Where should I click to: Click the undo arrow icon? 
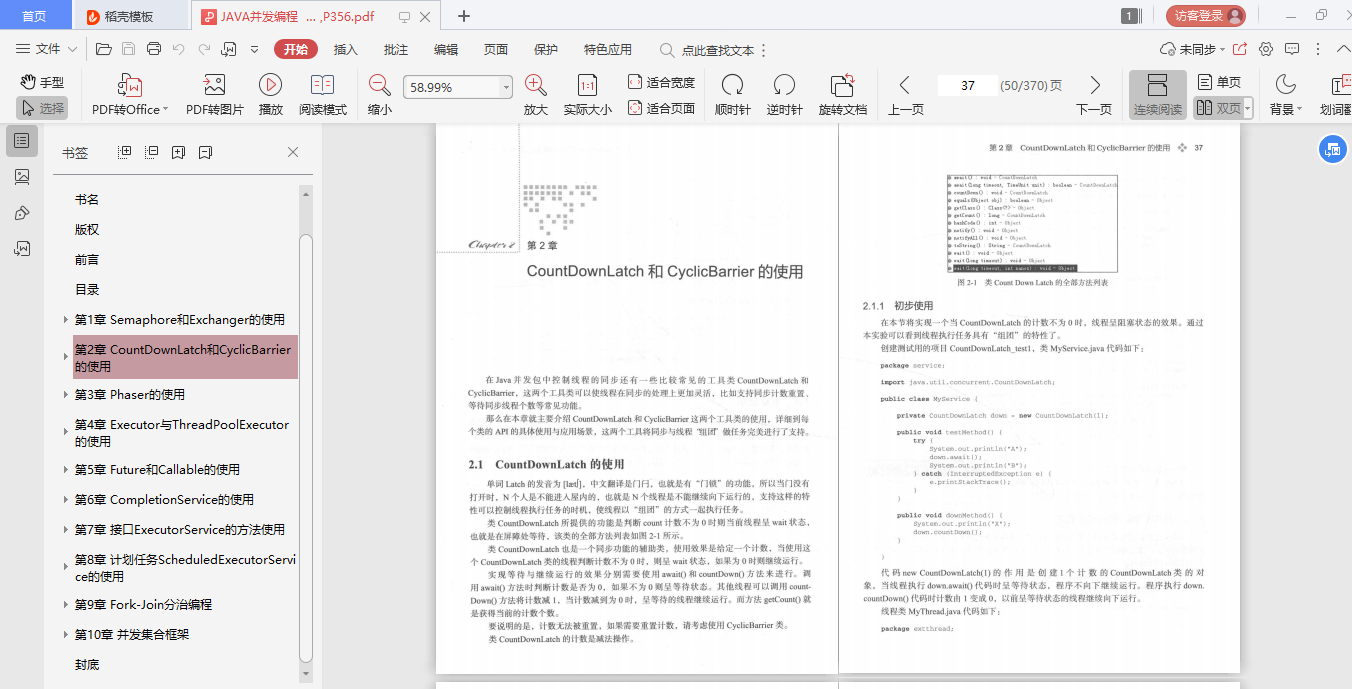[179, 49]
